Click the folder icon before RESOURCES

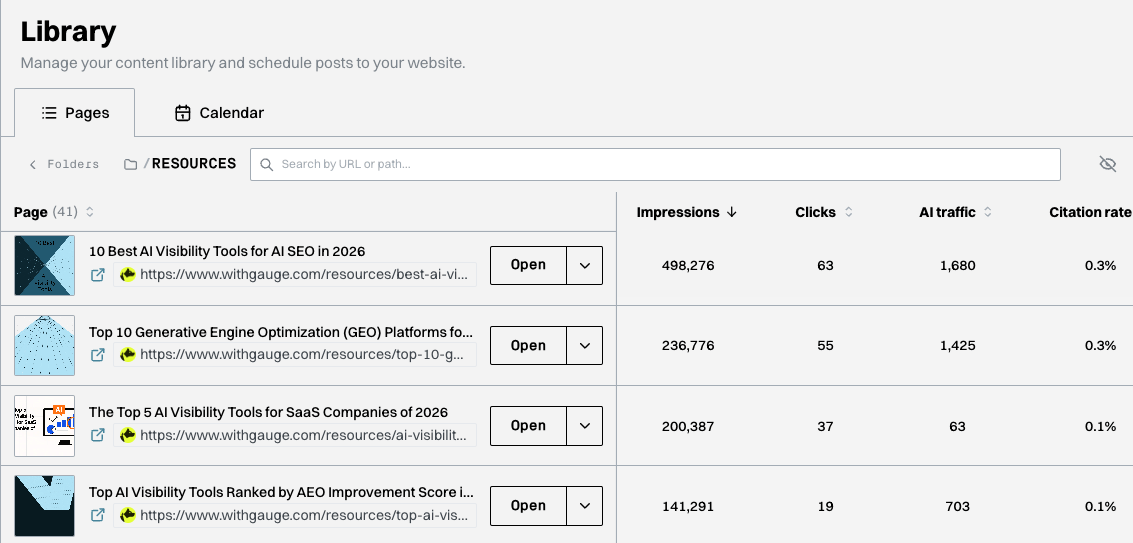tap(130, 165)
